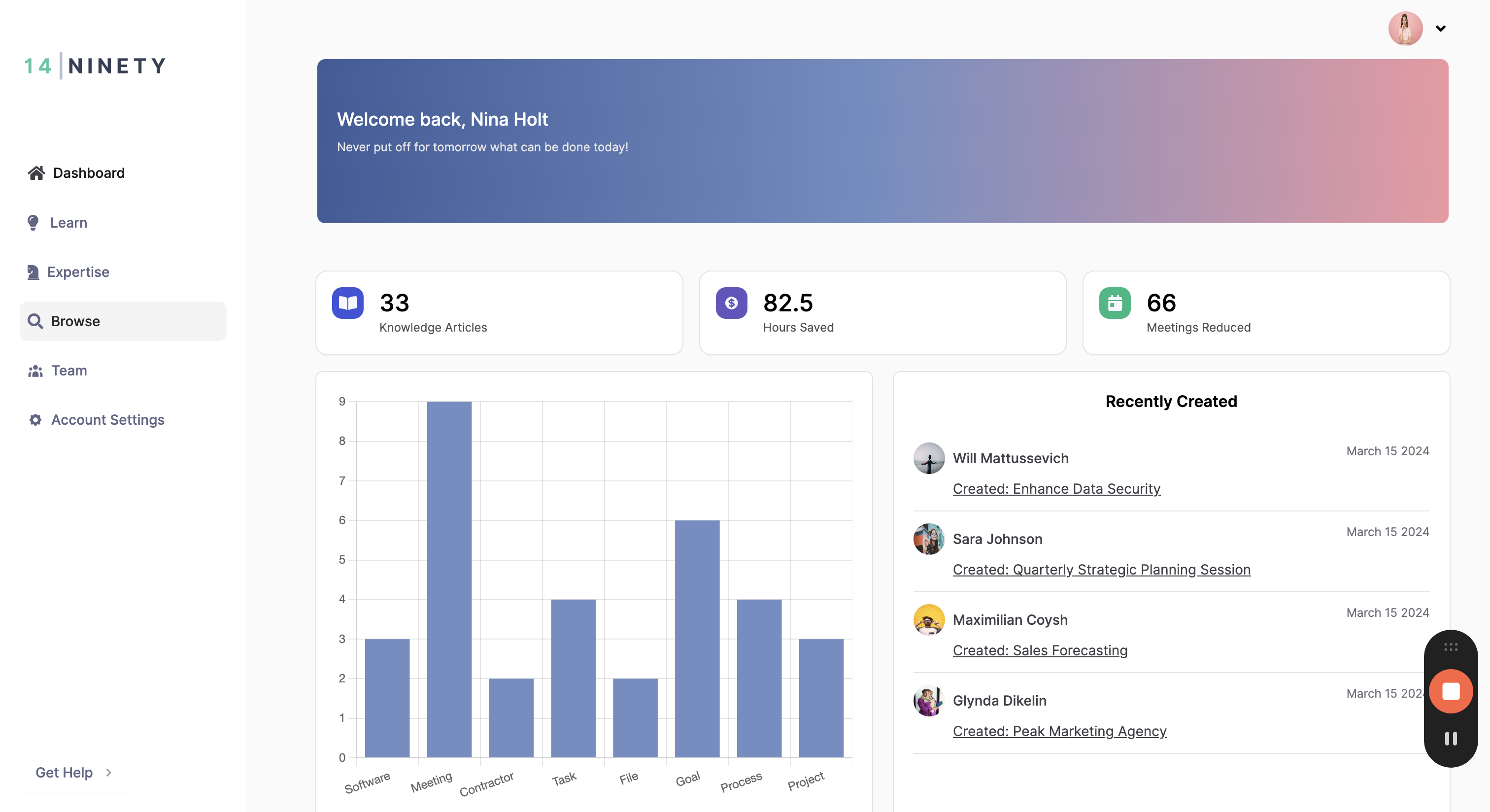The width and height of the screenshot is (1490, 812).
Task: Expand the Get Help chevron
Action: [109, 773]
